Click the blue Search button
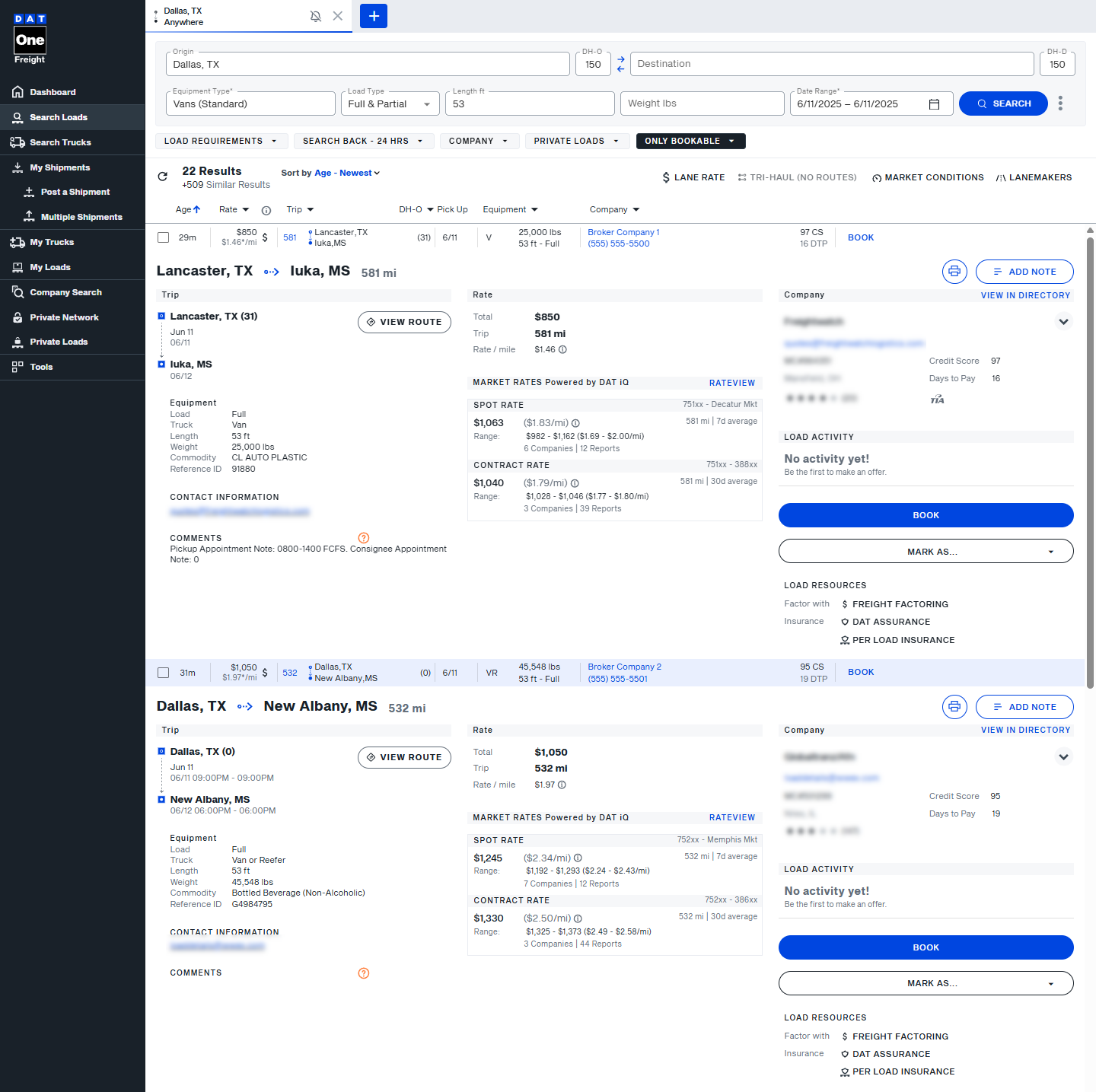Viewport: 1096px width, 1092px height. (1003, 103)
